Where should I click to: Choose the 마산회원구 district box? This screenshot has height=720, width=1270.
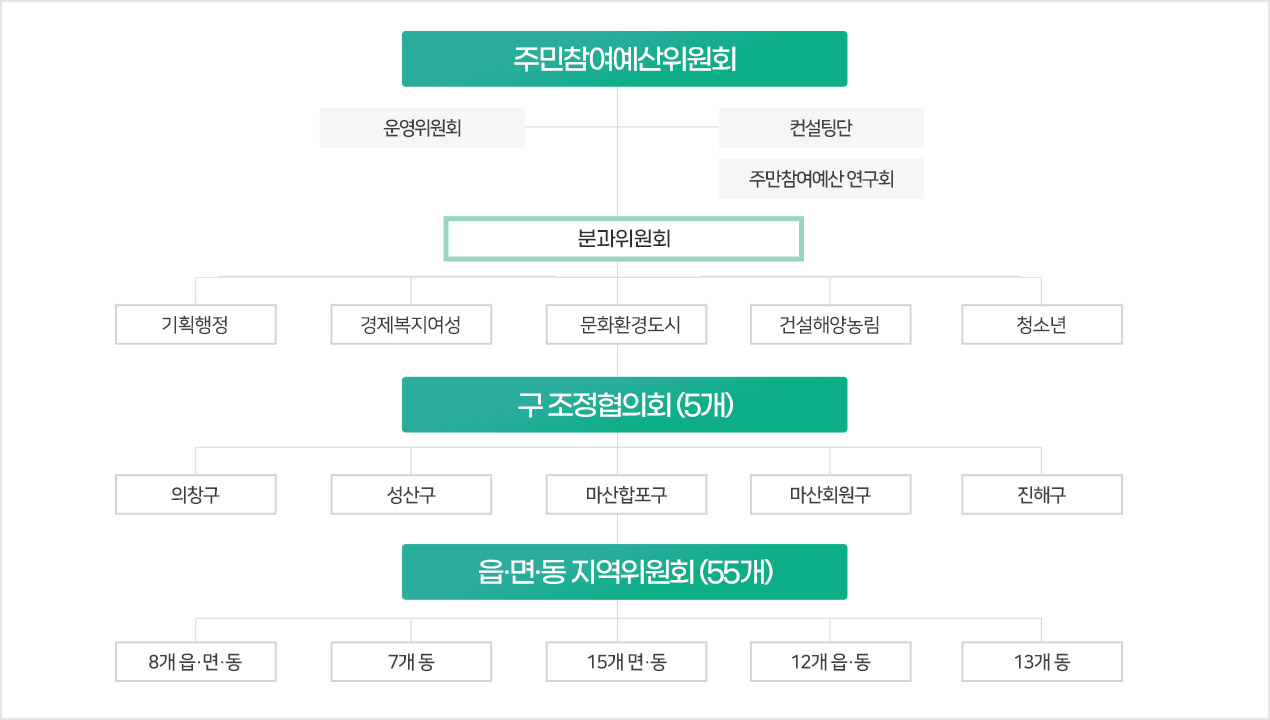click(x=831, y=494)
